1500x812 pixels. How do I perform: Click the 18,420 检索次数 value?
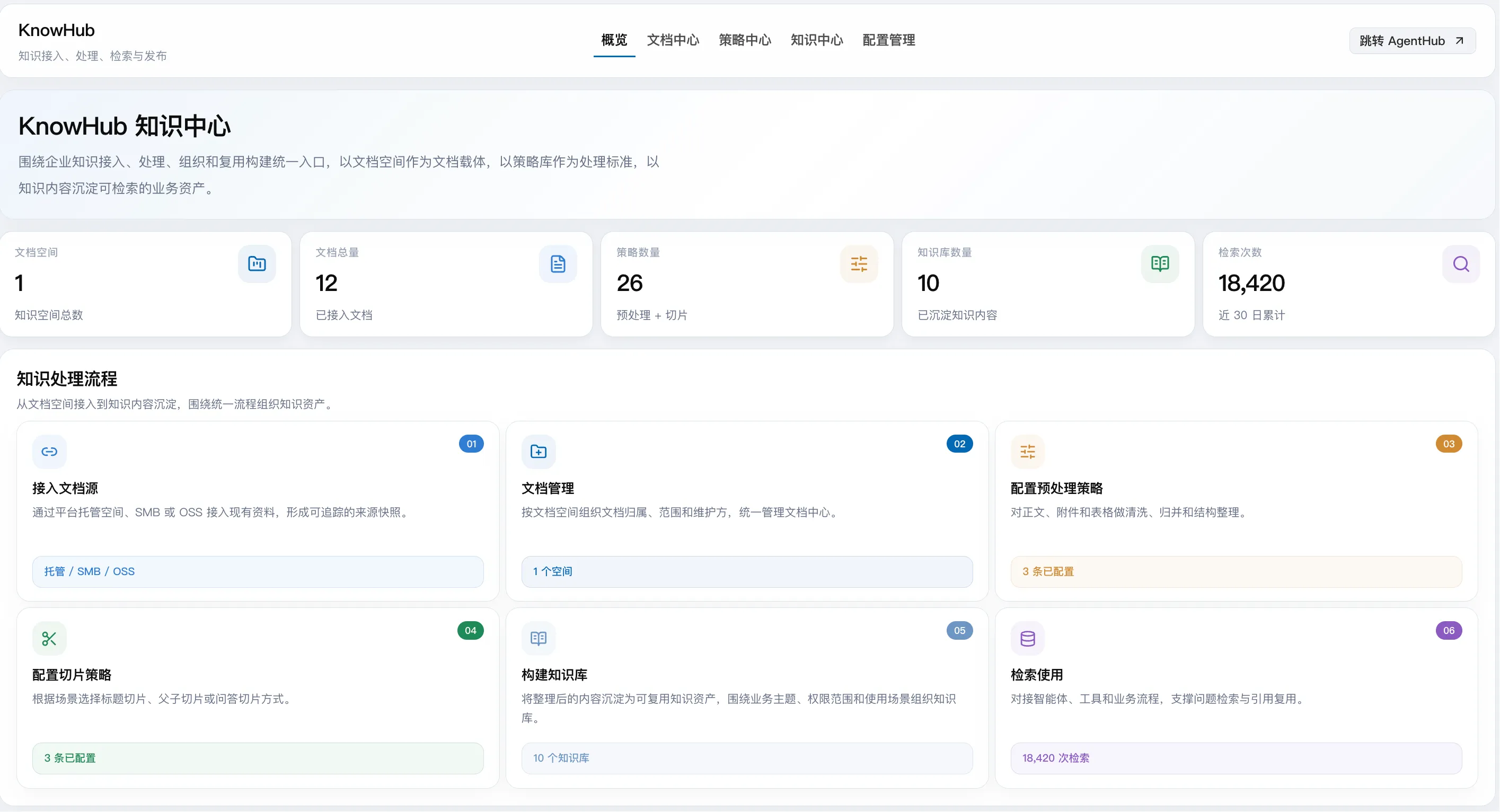1252,283
